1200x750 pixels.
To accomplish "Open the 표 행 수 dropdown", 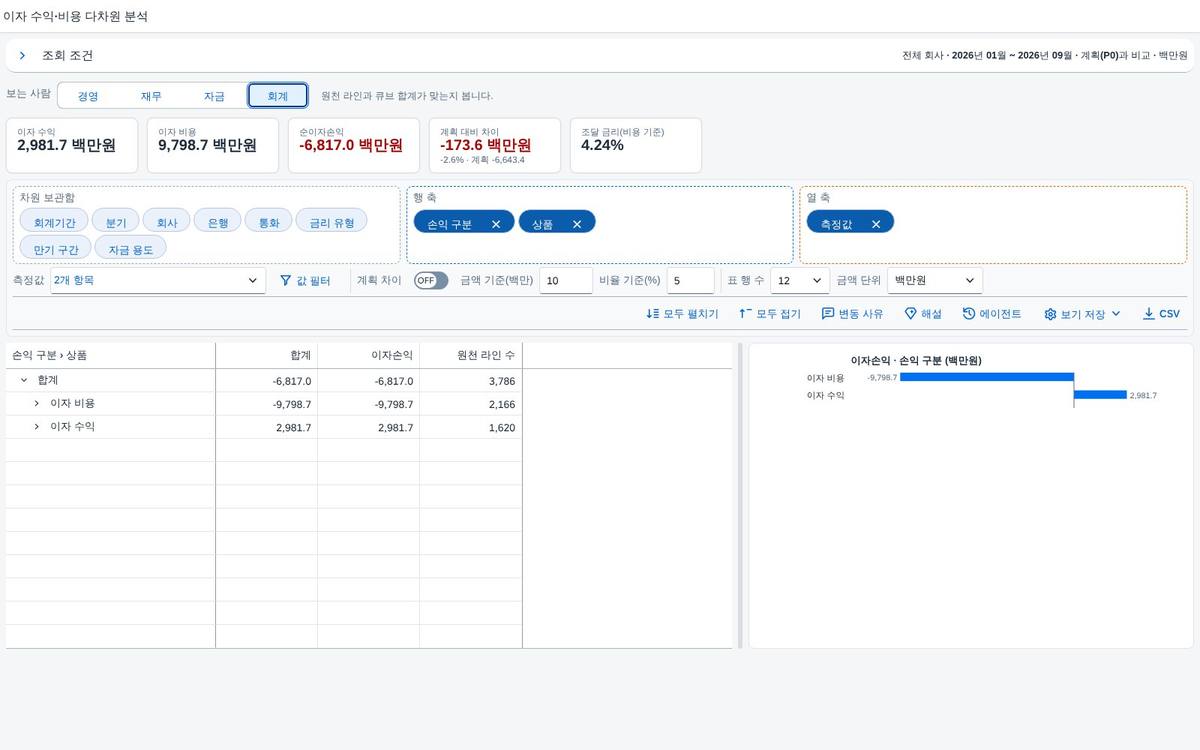I will 800,281.
